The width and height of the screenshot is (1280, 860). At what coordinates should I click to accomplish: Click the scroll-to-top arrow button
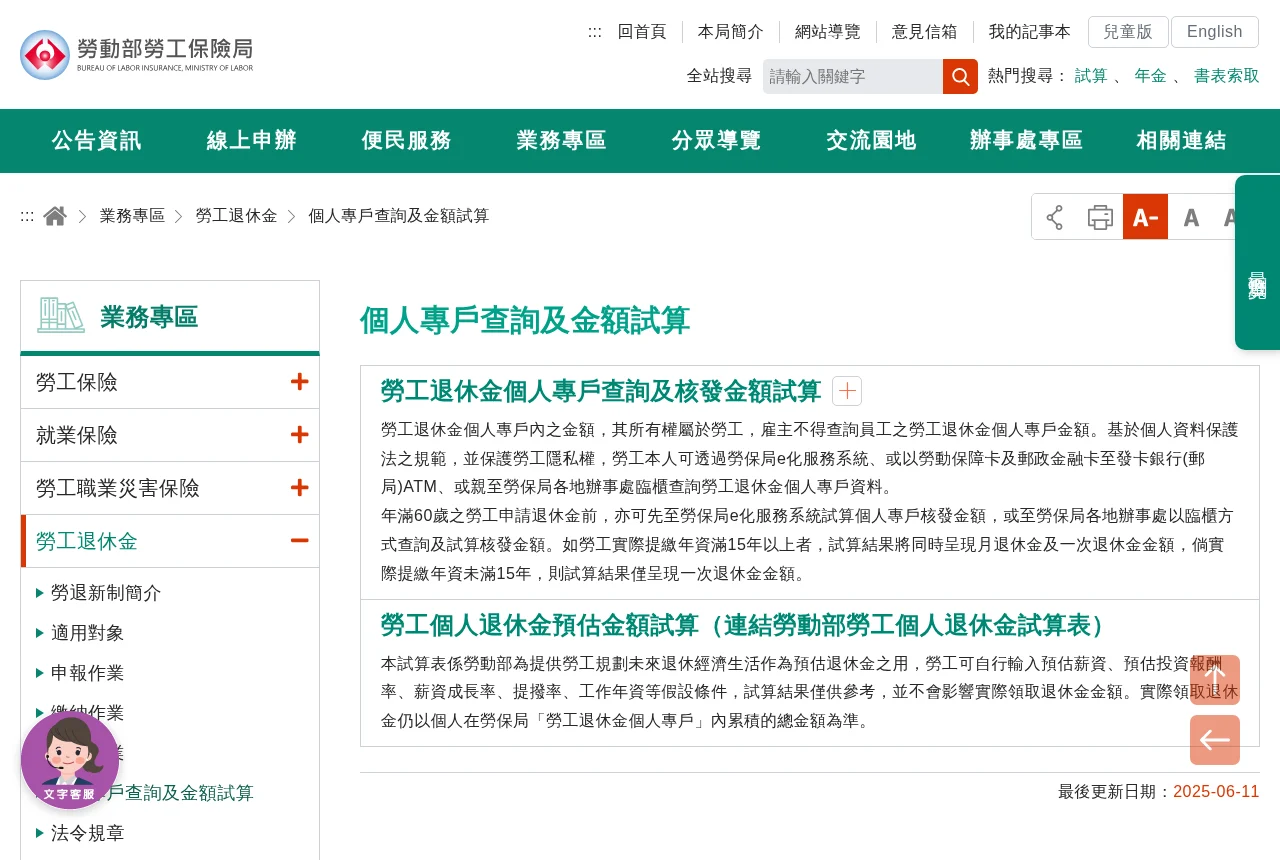pyautogui.click(x=1215, y=680)
